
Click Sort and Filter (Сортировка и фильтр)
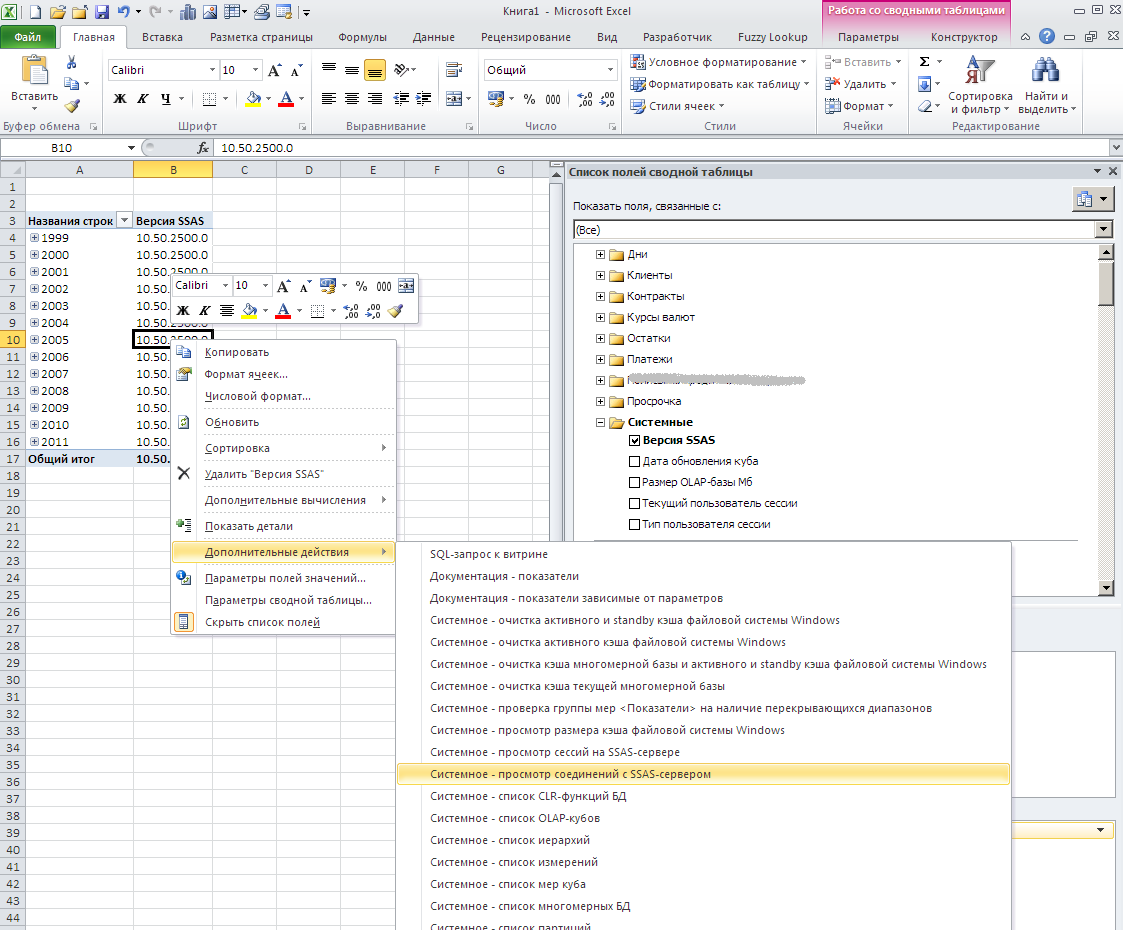tap(980, 85)
